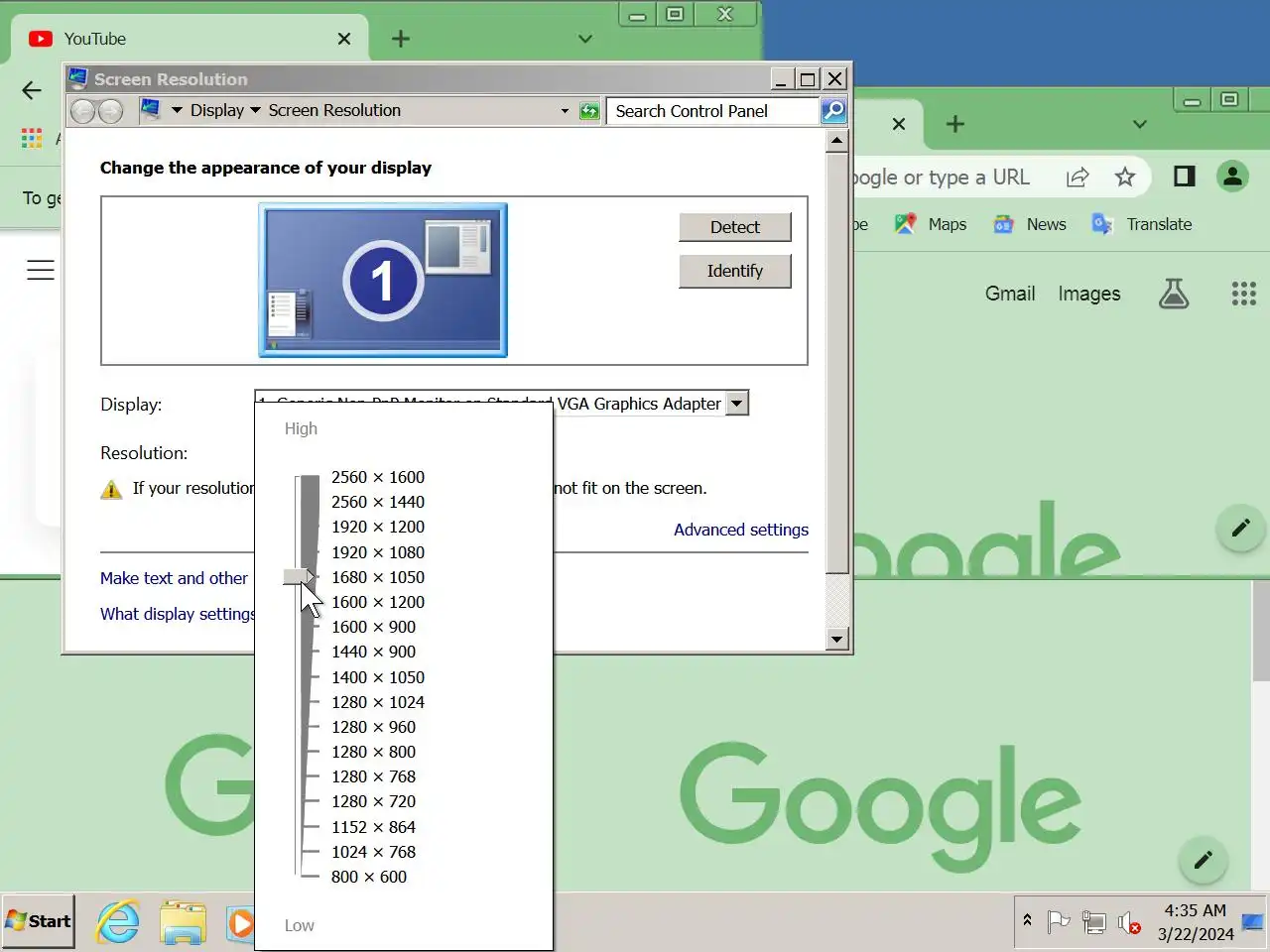Open 'What display settings' help link

177,614
